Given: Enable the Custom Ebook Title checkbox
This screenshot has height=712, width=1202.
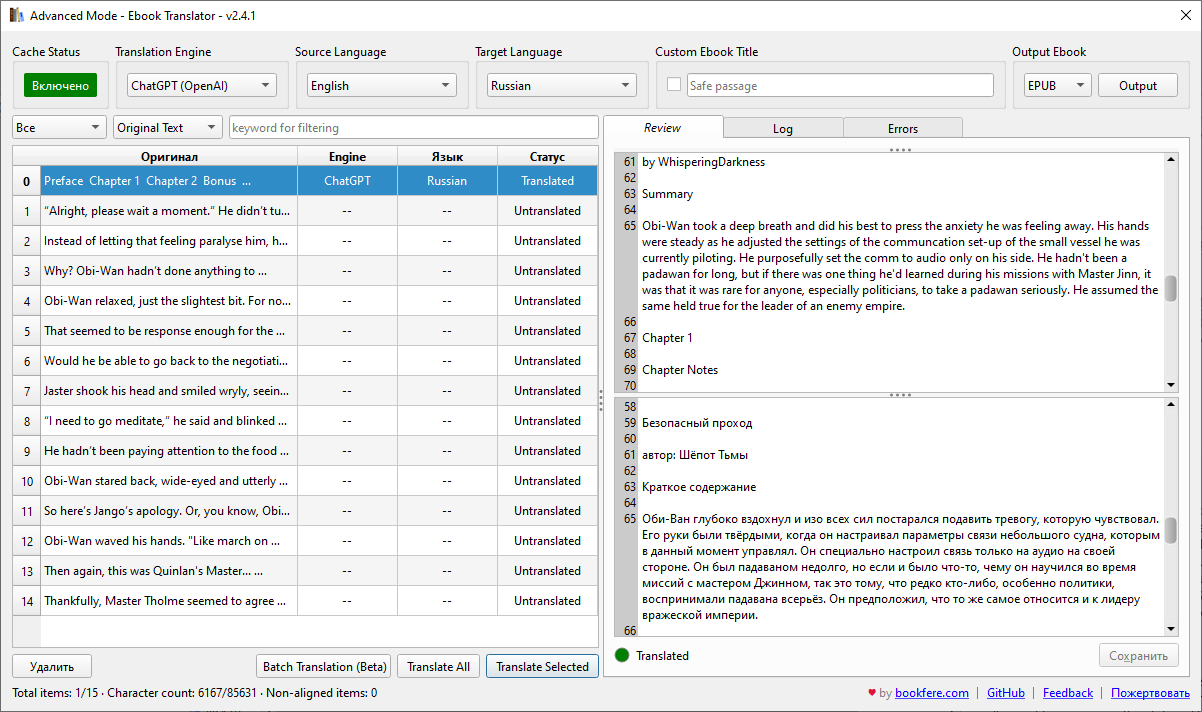Looking at the screenshot, I should click(x=674, y=85).
